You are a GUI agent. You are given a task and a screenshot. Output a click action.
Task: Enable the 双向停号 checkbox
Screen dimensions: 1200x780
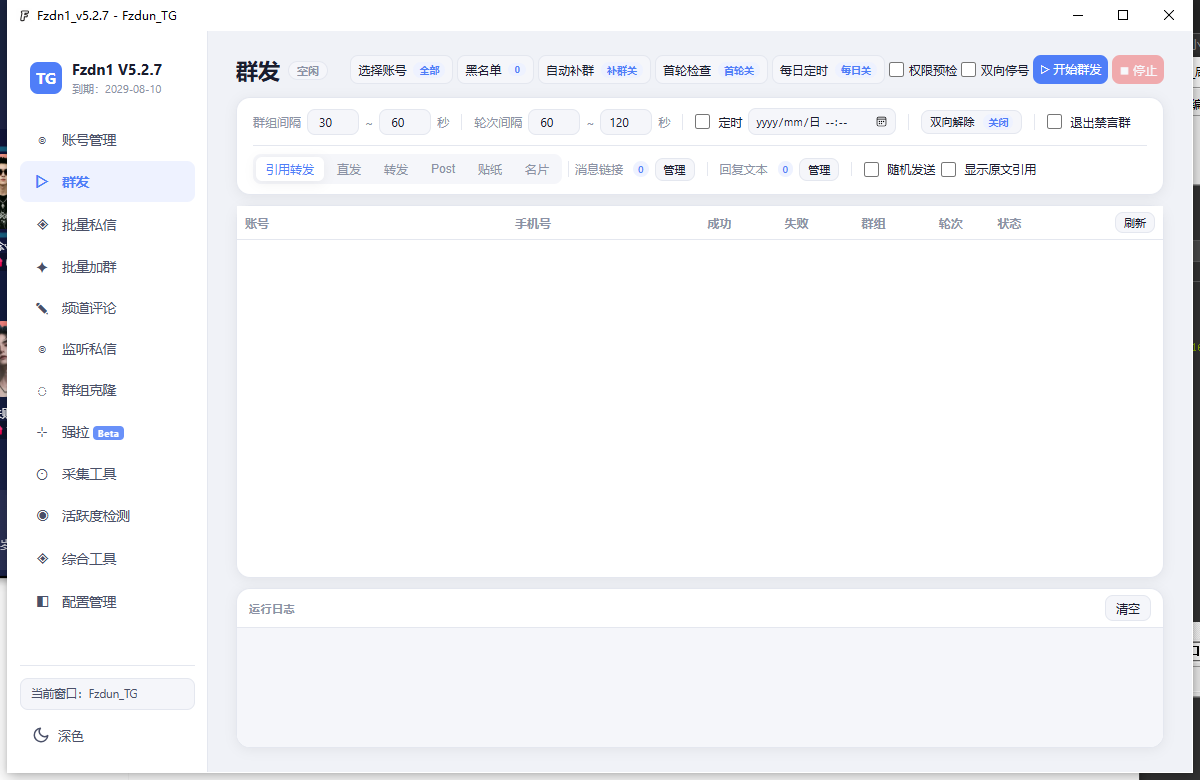(x=969, y=70)
